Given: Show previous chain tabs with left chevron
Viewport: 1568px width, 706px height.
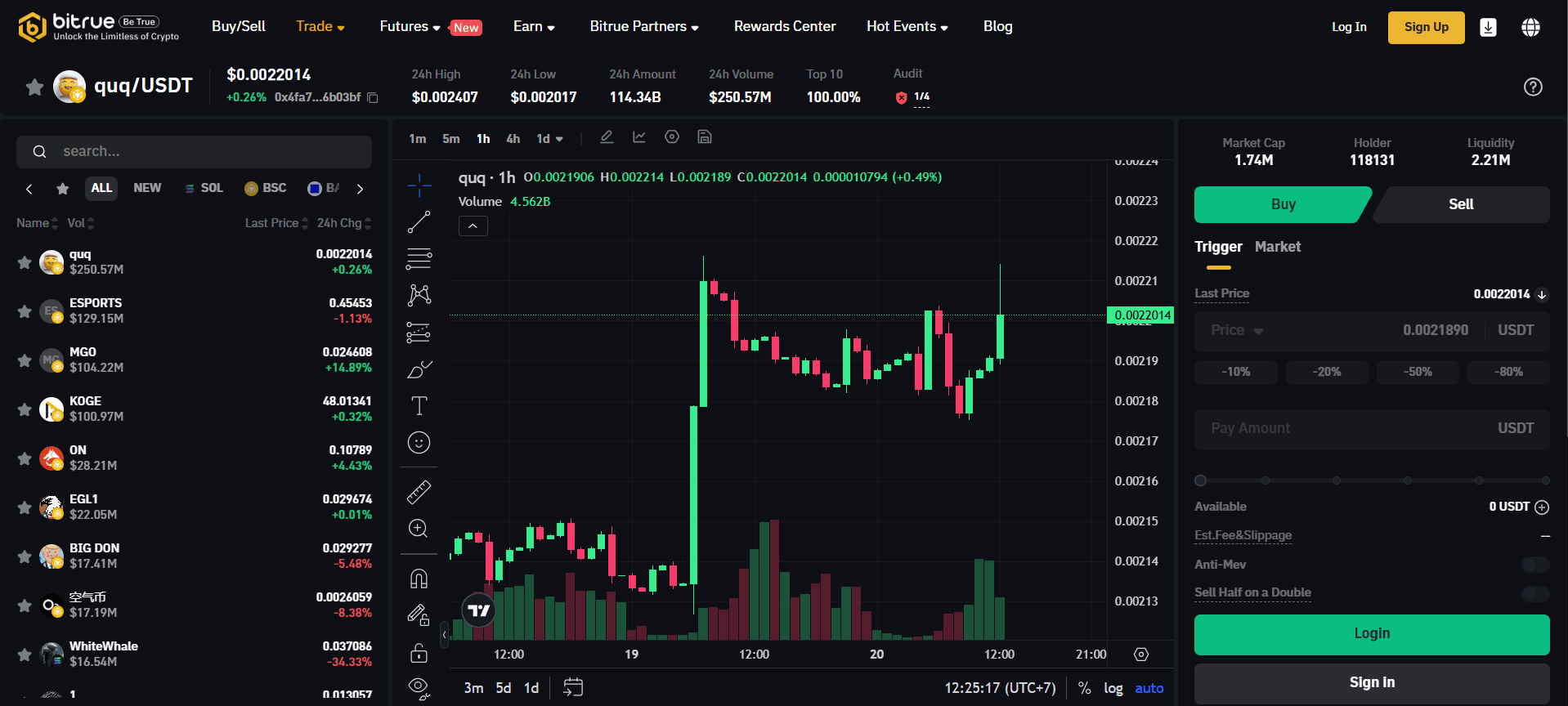Looking at the screenshot, I should [29, 189].
